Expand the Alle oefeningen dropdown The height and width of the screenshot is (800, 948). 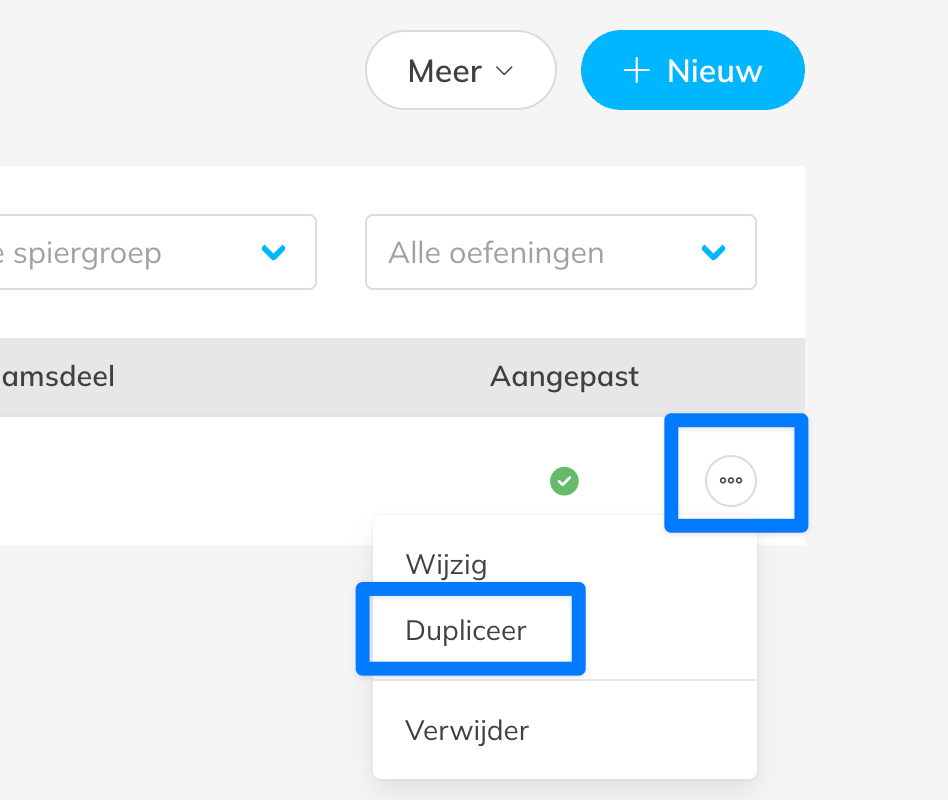point(560,252)
